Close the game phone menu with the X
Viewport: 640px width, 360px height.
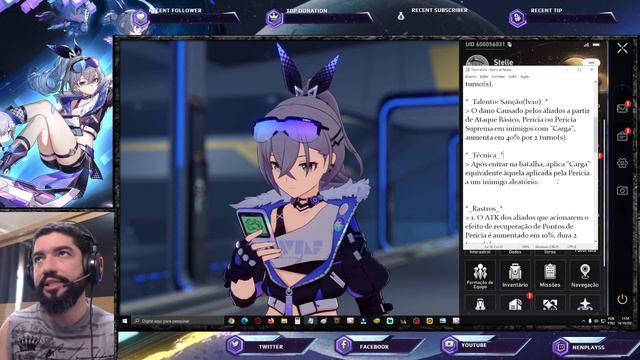(x=622, y=48)
